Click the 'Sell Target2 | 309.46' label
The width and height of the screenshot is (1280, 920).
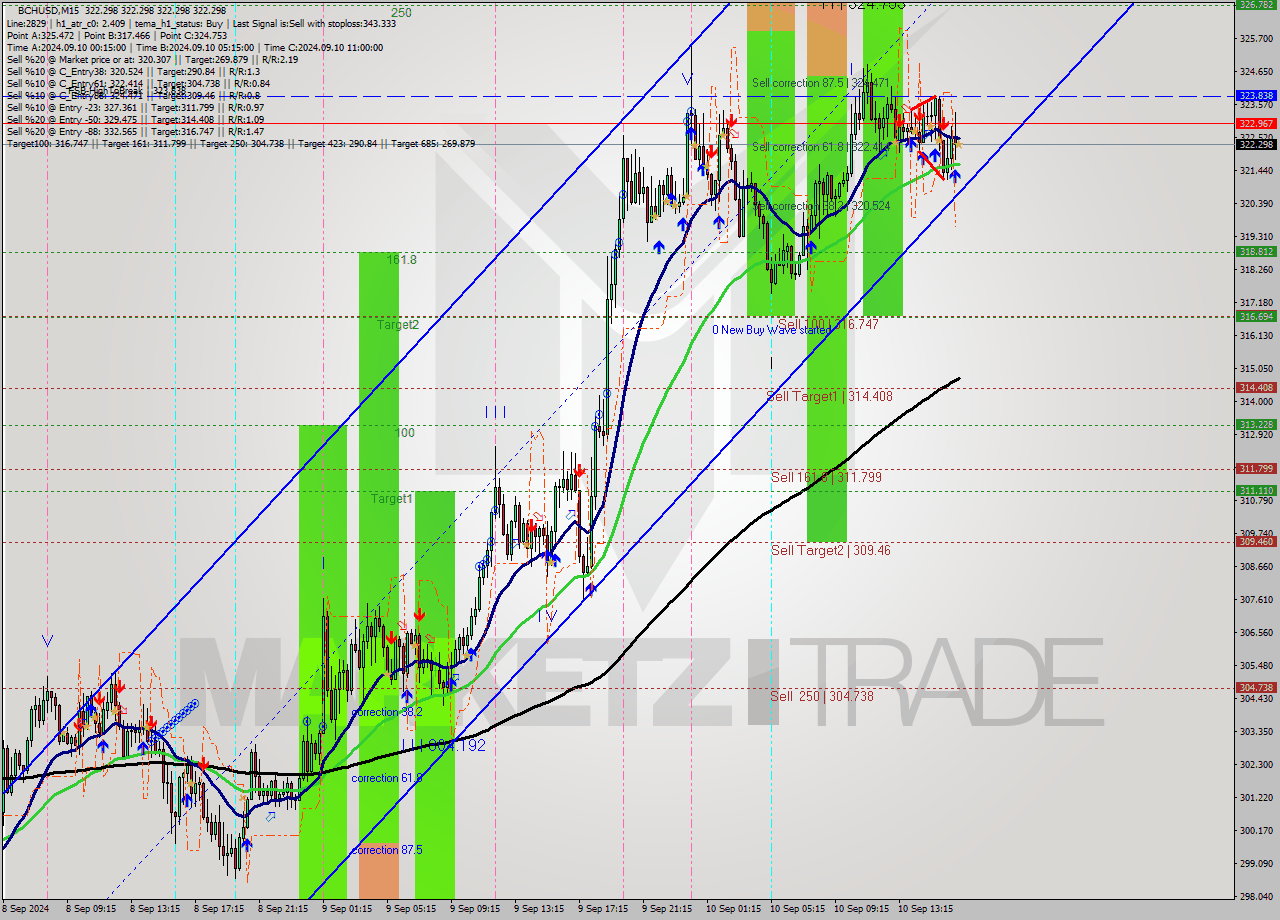[830, 550]
